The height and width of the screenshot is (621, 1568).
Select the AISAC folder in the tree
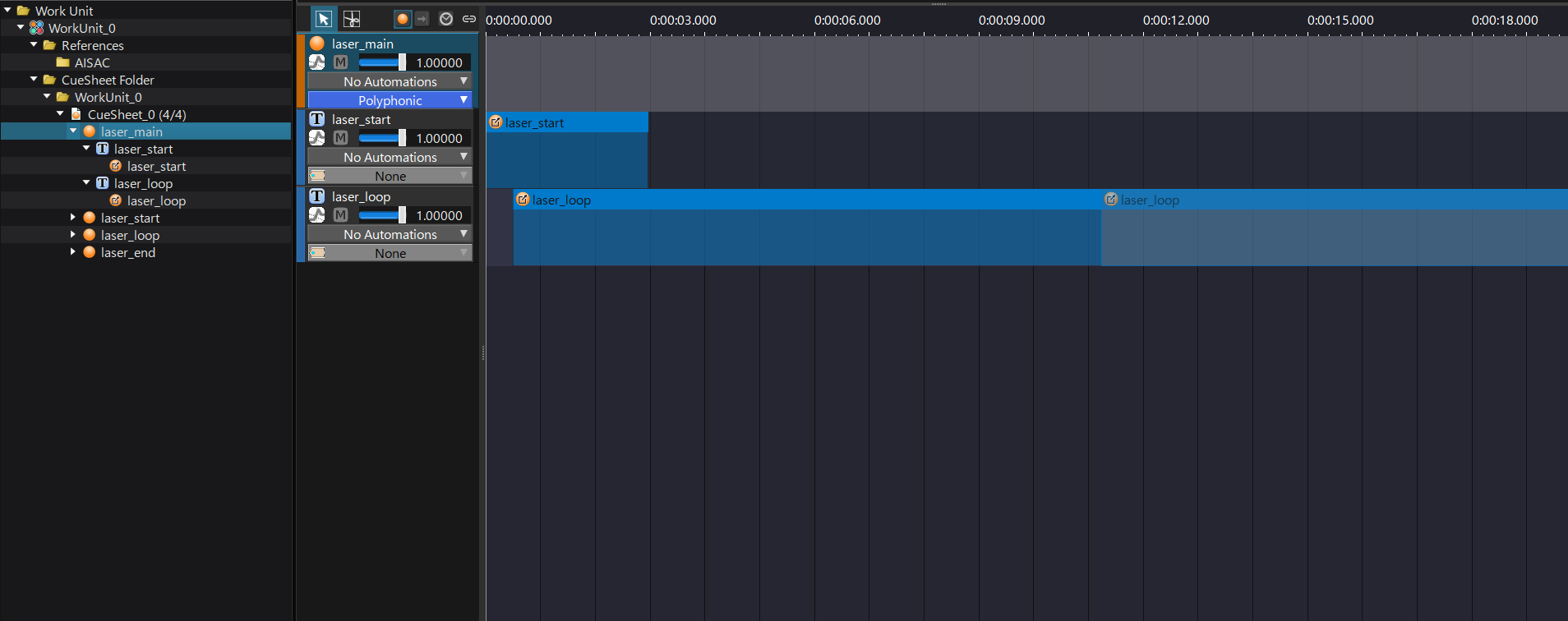tap(91, 62)
